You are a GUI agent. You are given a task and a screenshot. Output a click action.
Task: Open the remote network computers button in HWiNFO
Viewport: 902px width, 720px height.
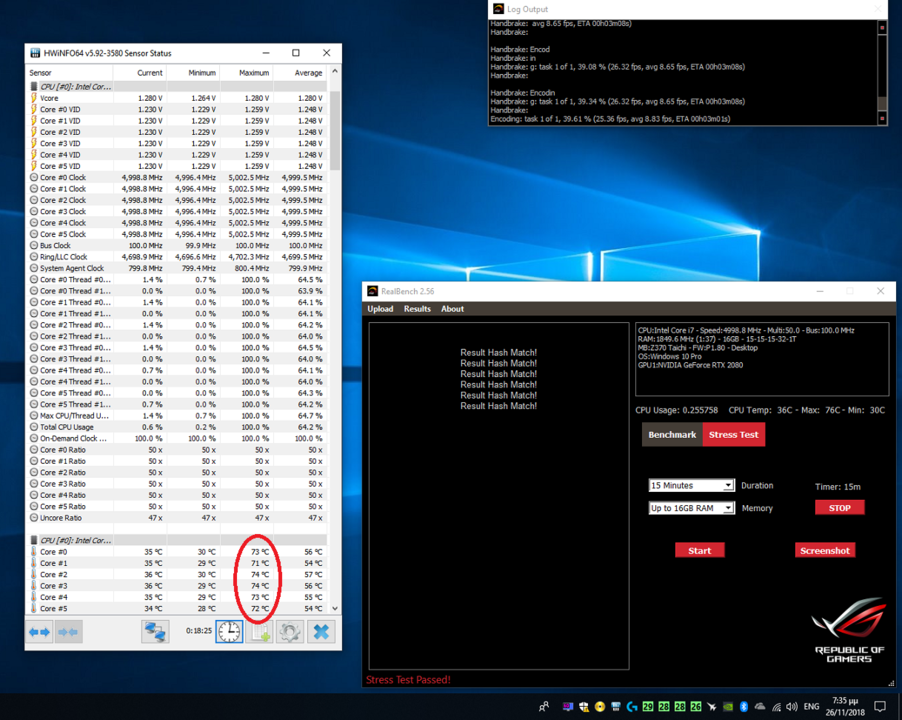[155, 632]
